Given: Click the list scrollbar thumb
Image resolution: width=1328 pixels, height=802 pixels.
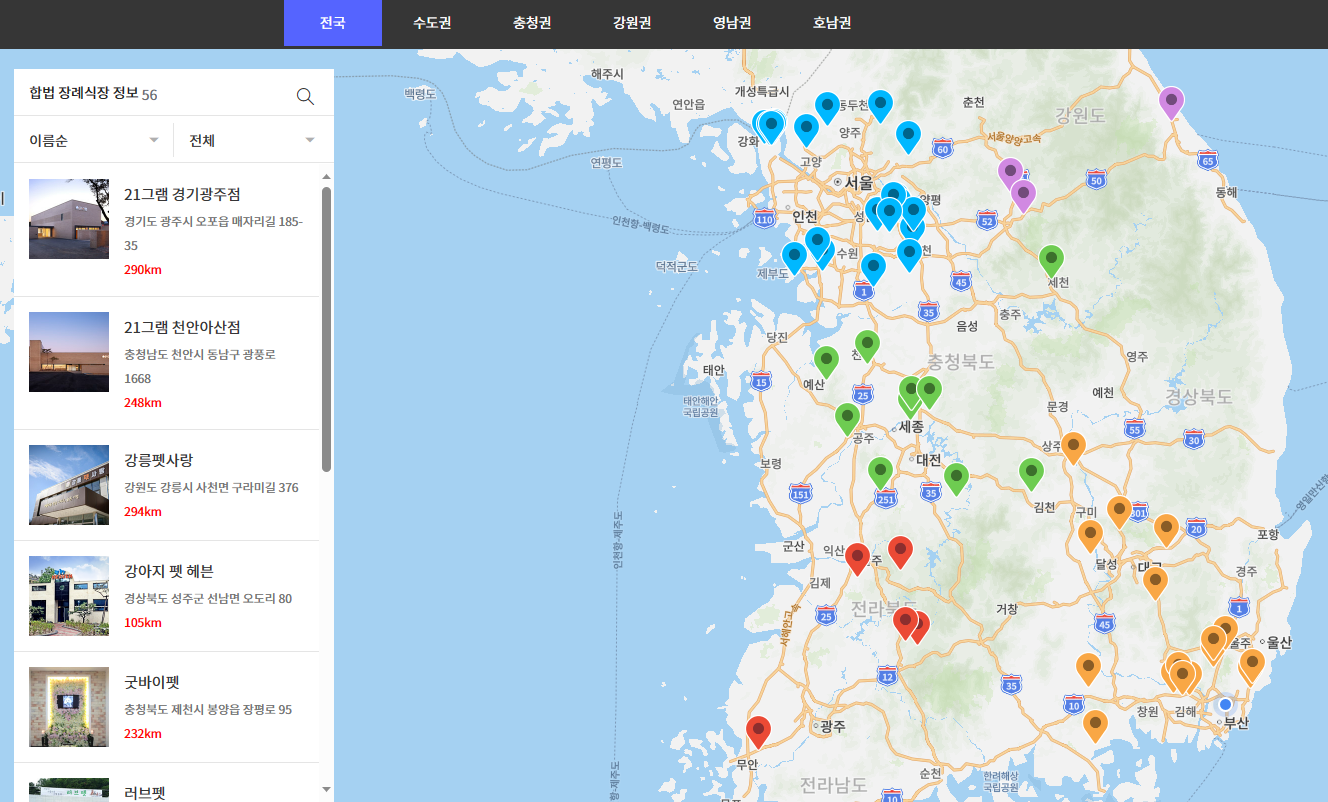Looking at the screenshot, I should 326,328.
